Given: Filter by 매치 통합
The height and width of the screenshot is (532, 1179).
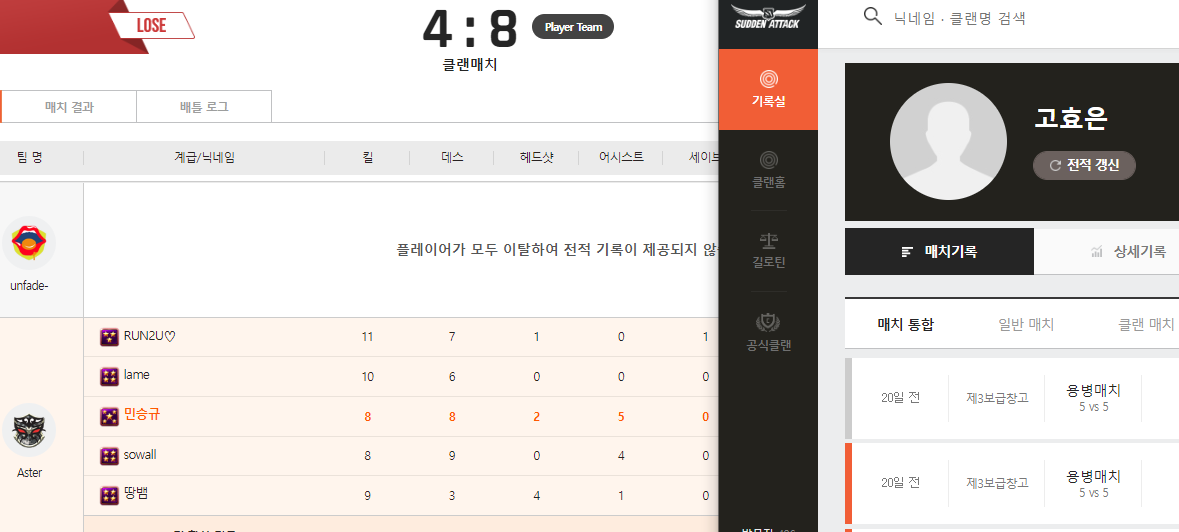Looking at the screenshot, I should click(905, 324).
